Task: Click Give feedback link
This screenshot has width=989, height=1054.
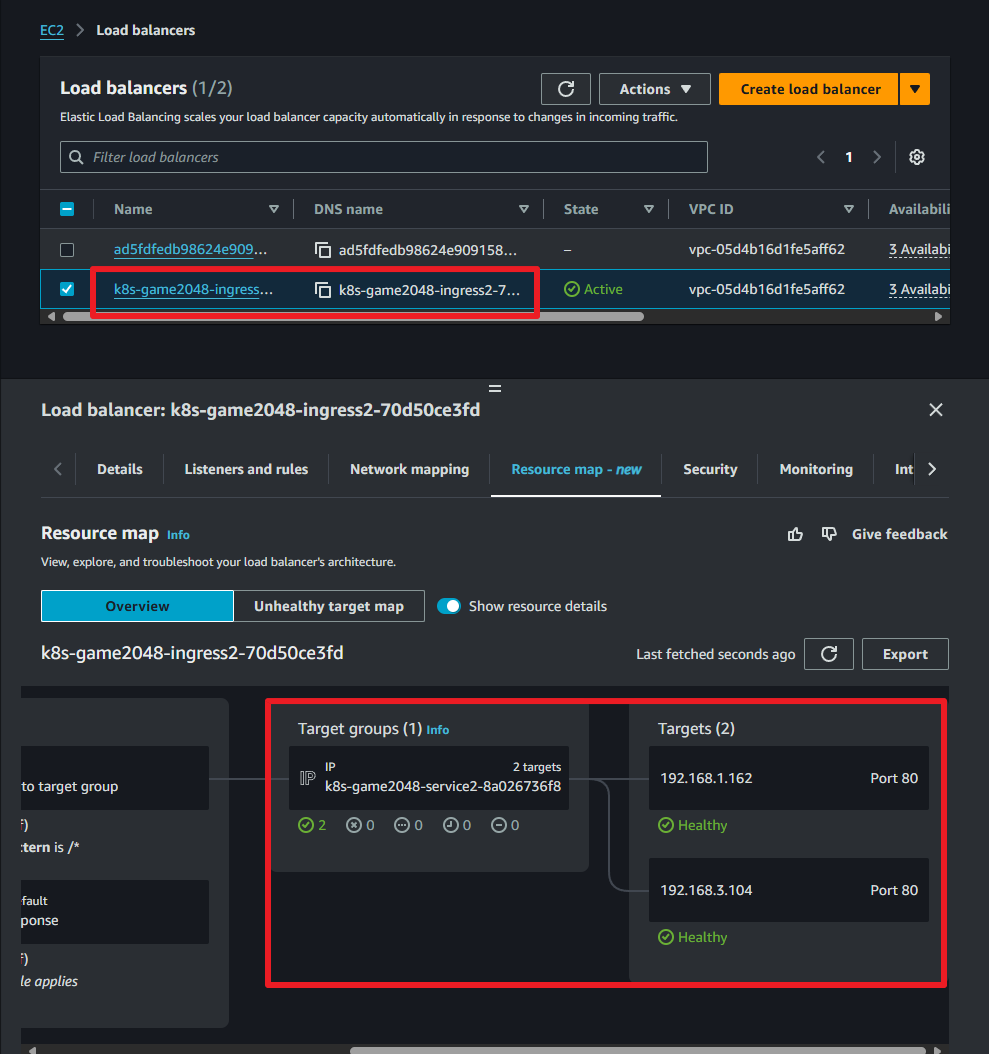Action: [x=900, y=534]
